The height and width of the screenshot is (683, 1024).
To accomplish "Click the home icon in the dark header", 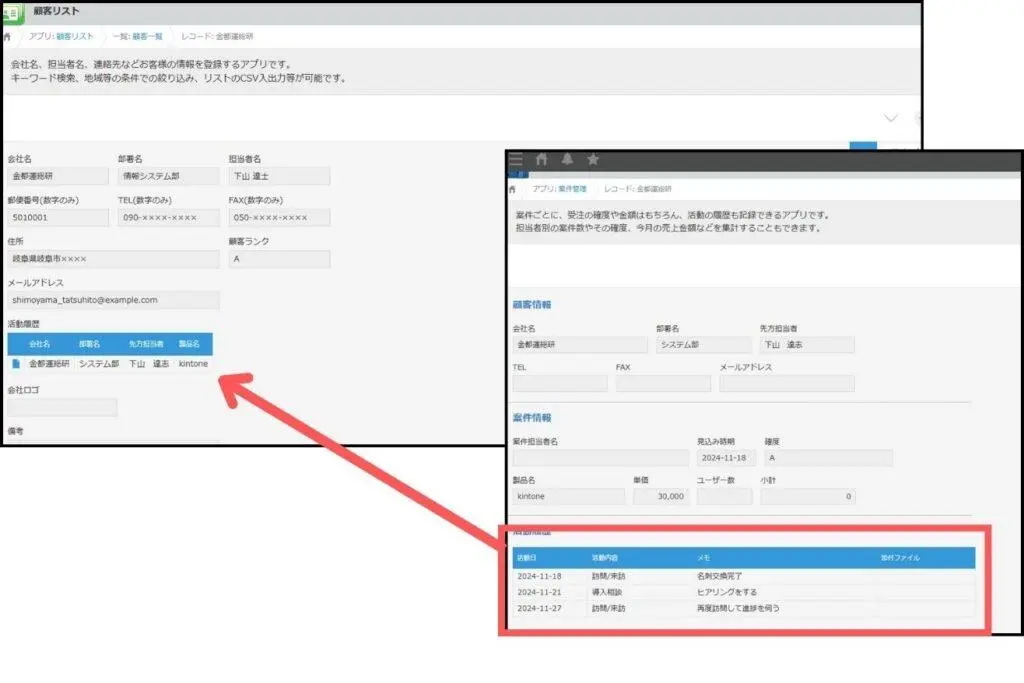I will tap(542, 160).
